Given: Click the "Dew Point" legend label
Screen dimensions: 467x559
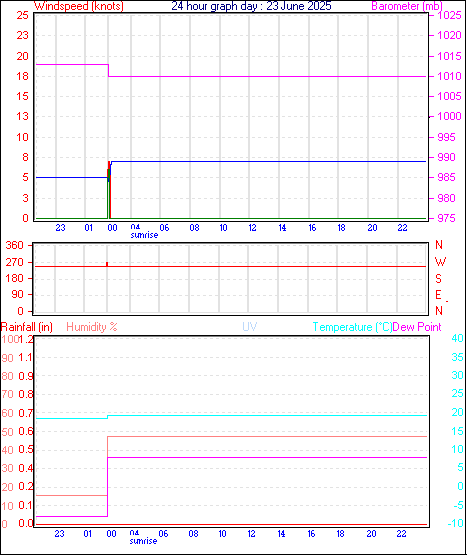Looking at the screenshot, I should click(x=417, y=327).
